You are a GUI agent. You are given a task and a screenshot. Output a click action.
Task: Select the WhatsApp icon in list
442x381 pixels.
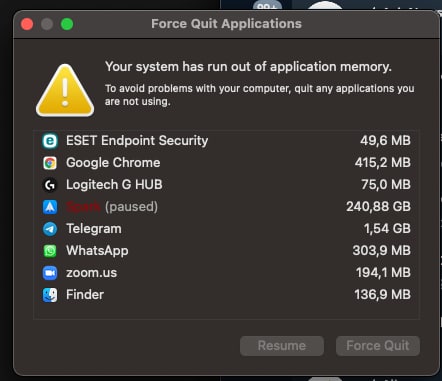click(x=50, y=251)
